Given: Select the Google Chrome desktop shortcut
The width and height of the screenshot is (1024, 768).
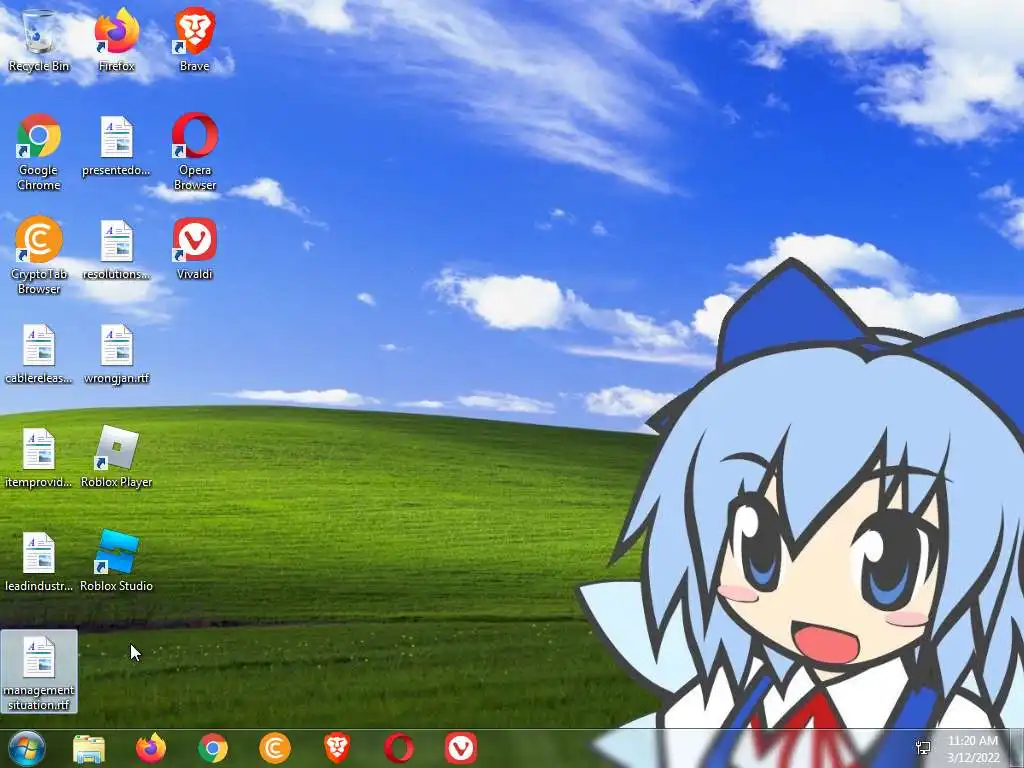Looking at the screenshot, I should 39,152.
